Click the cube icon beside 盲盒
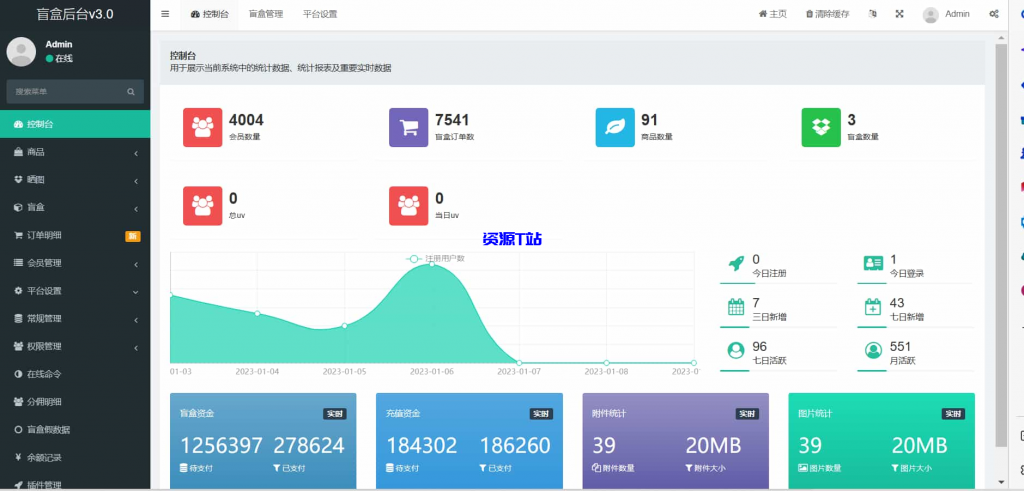 pyautogui.click(x=18, y=208)
